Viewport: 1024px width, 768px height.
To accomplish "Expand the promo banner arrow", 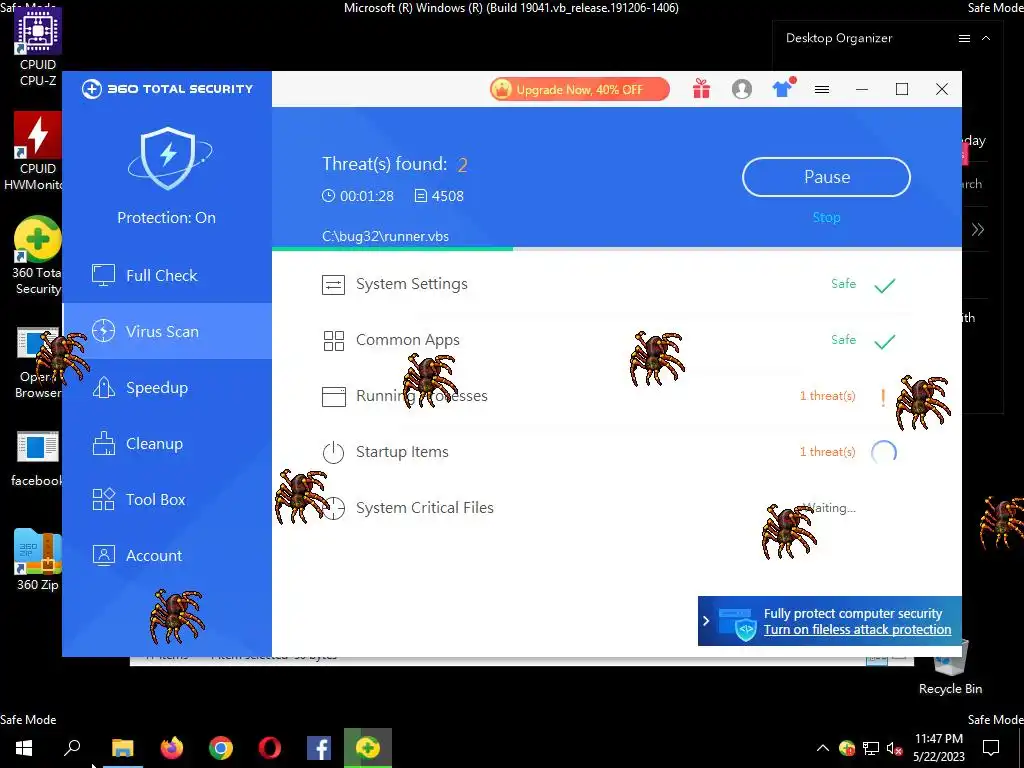I will point(706,621).
